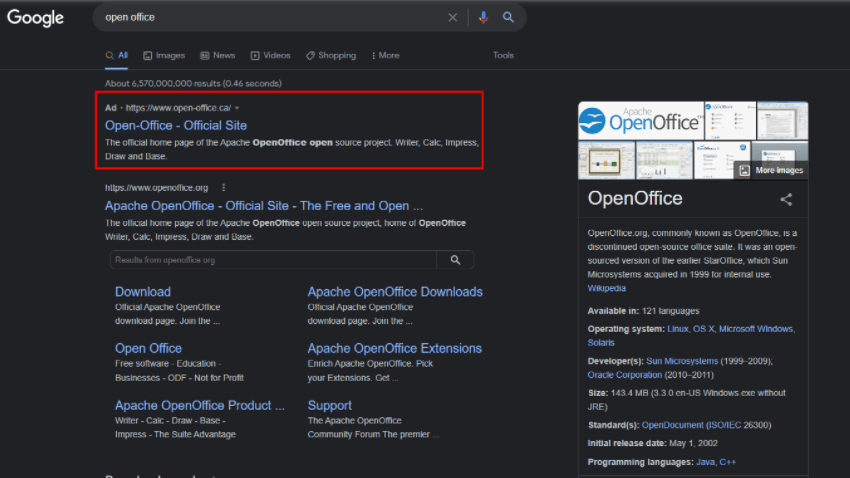850x478 pixels.
Task: Open the Apache OpenOffice Extensions sitelink
Action: [x=395, y=348]
